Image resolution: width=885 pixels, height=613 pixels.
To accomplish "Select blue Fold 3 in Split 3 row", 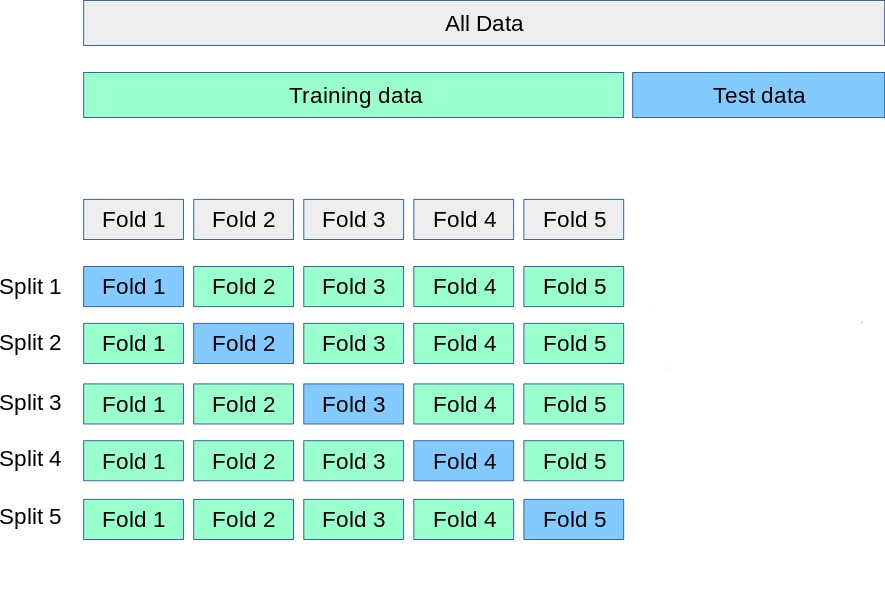I will pyautogui.click(x=353, y=404).
